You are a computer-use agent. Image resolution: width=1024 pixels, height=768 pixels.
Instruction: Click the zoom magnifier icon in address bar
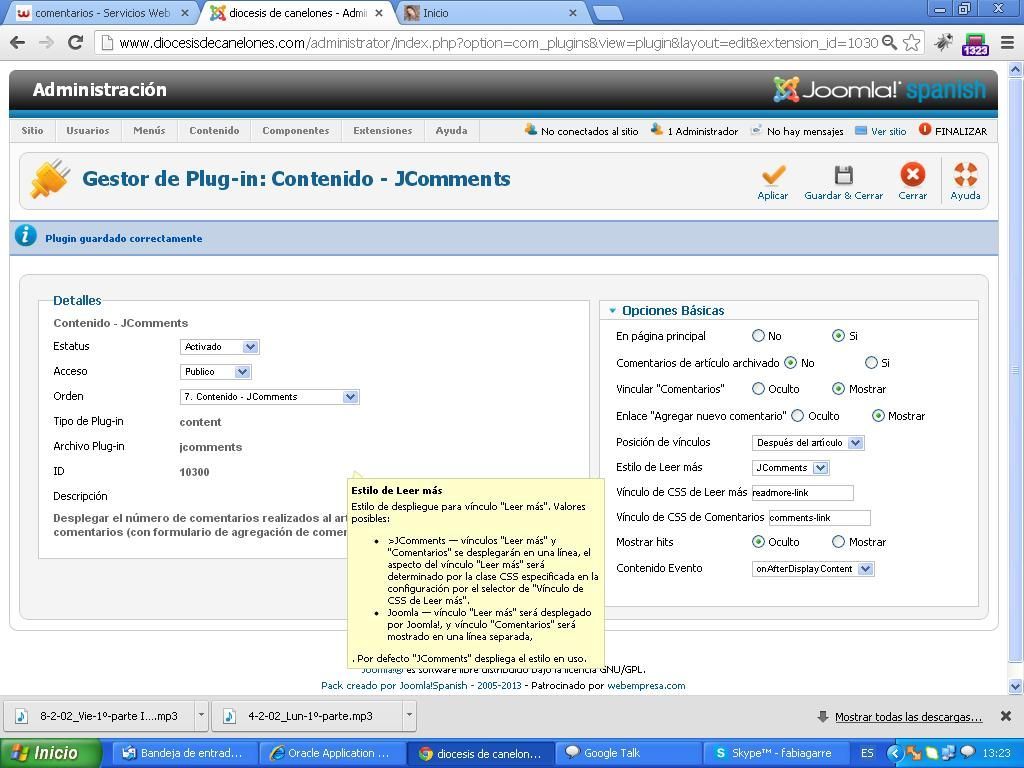click(x=889, y=43)
